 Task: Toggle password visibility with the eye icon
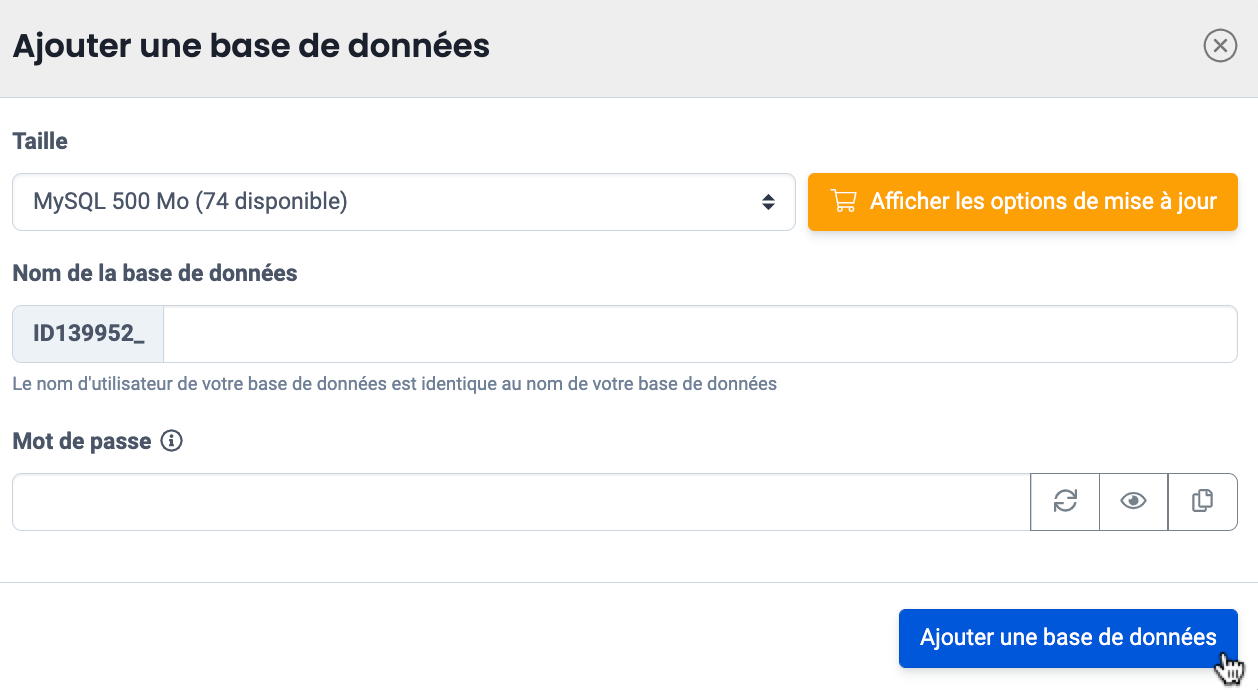coord(1133,501)
